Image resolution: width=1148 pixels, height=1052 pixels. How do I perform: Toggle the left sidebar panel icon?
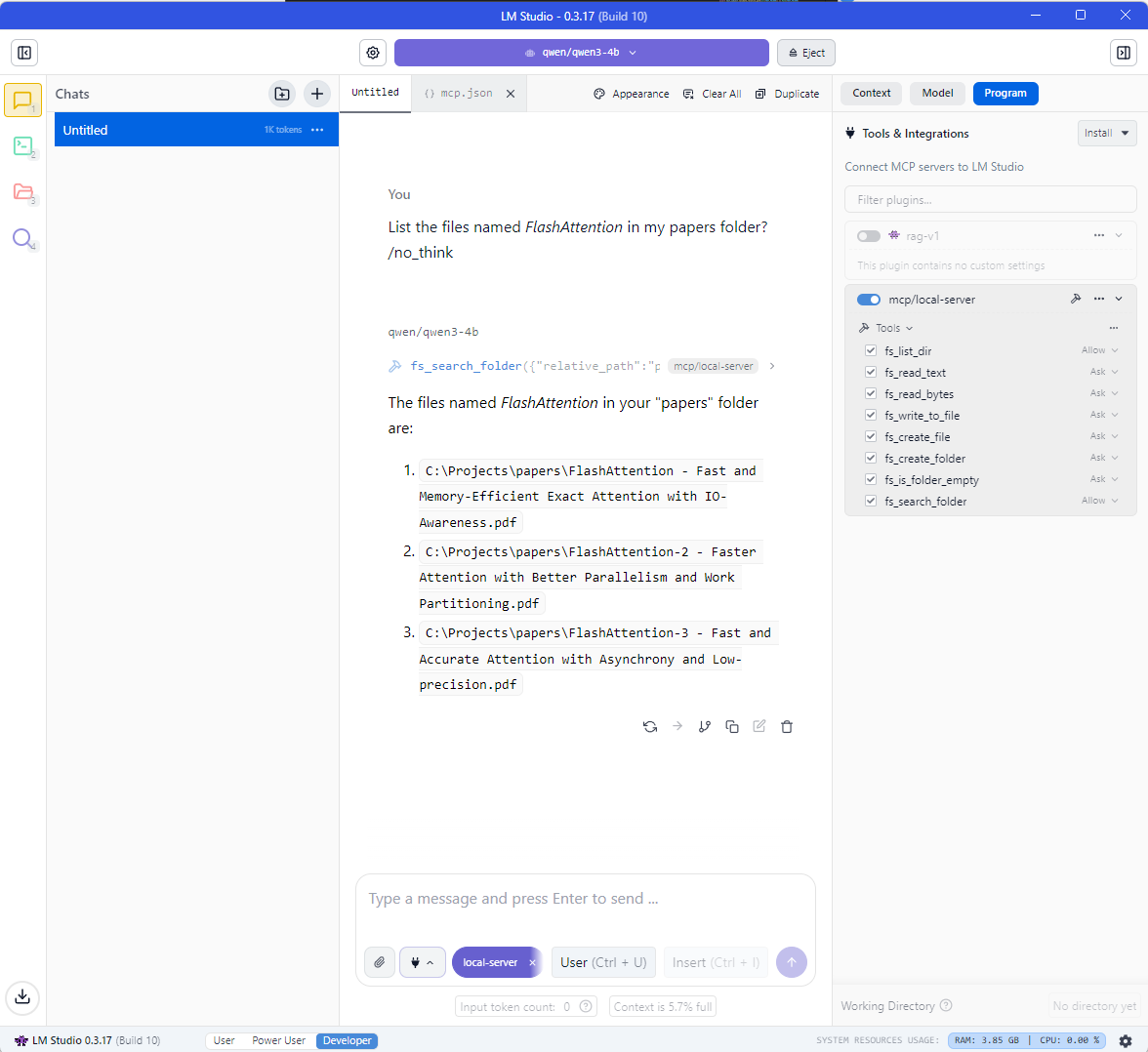(x=24, y=53)
